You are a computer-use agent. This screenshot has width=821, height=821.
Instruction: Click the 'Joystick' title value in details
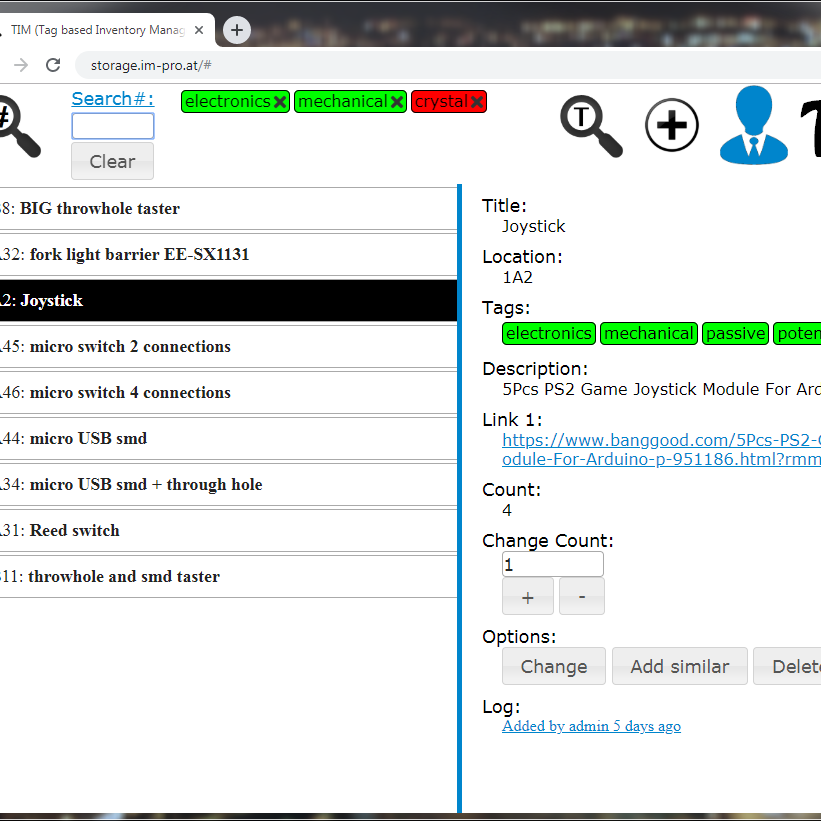click(x=534, y=227)
